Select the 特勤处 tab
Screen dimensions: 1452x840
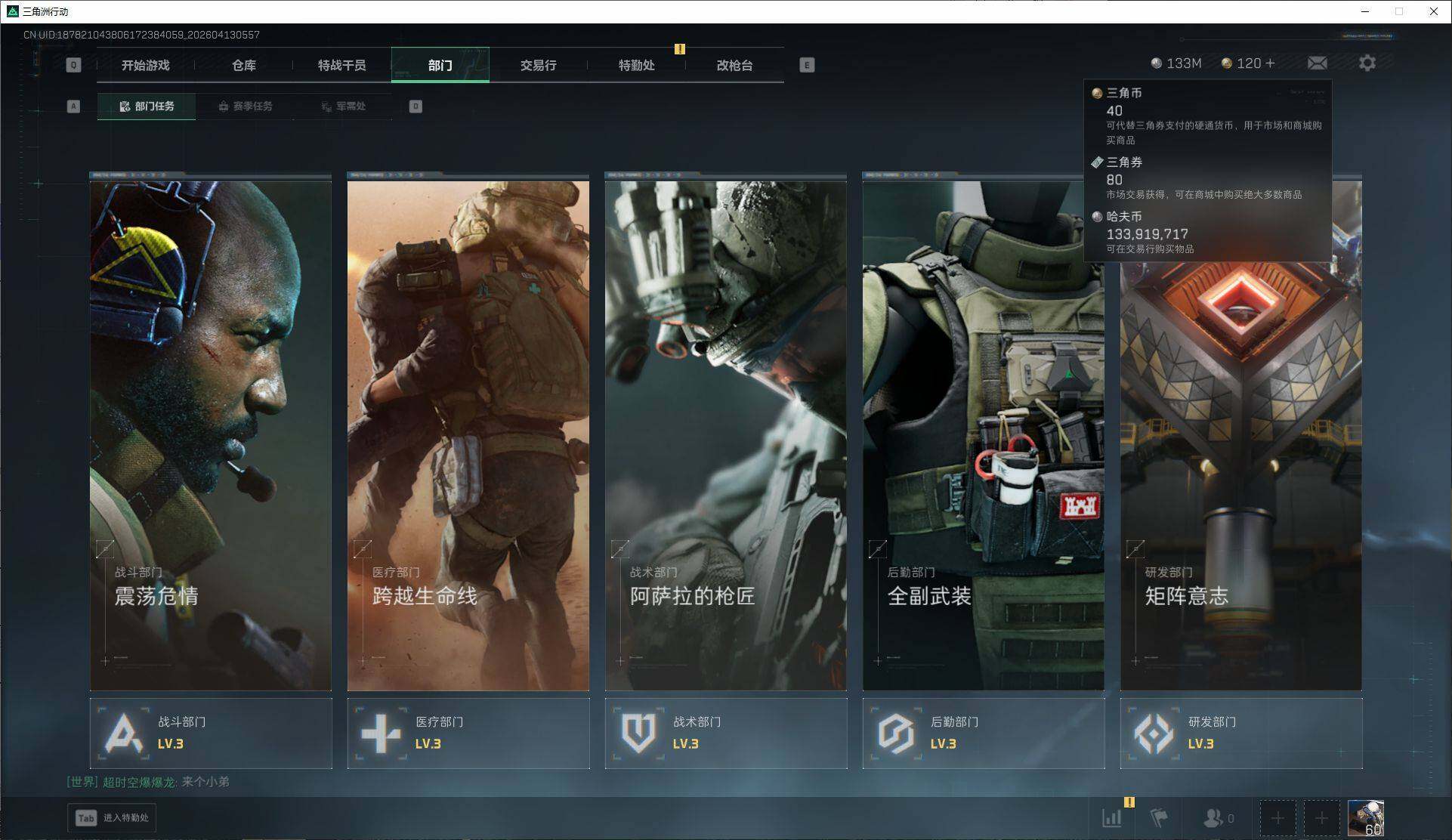[x=636, y=65]
